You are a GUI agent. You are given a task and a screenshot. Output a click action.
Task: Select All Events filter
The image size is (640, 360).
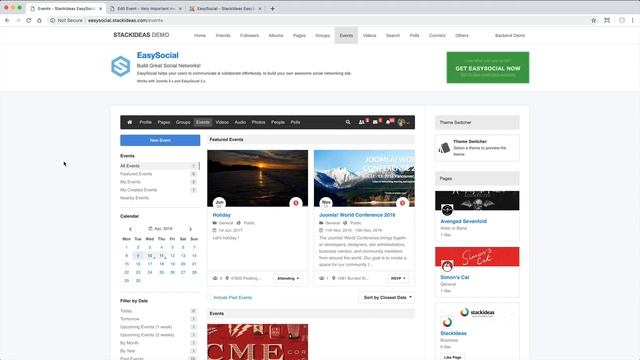coord(159,166)
